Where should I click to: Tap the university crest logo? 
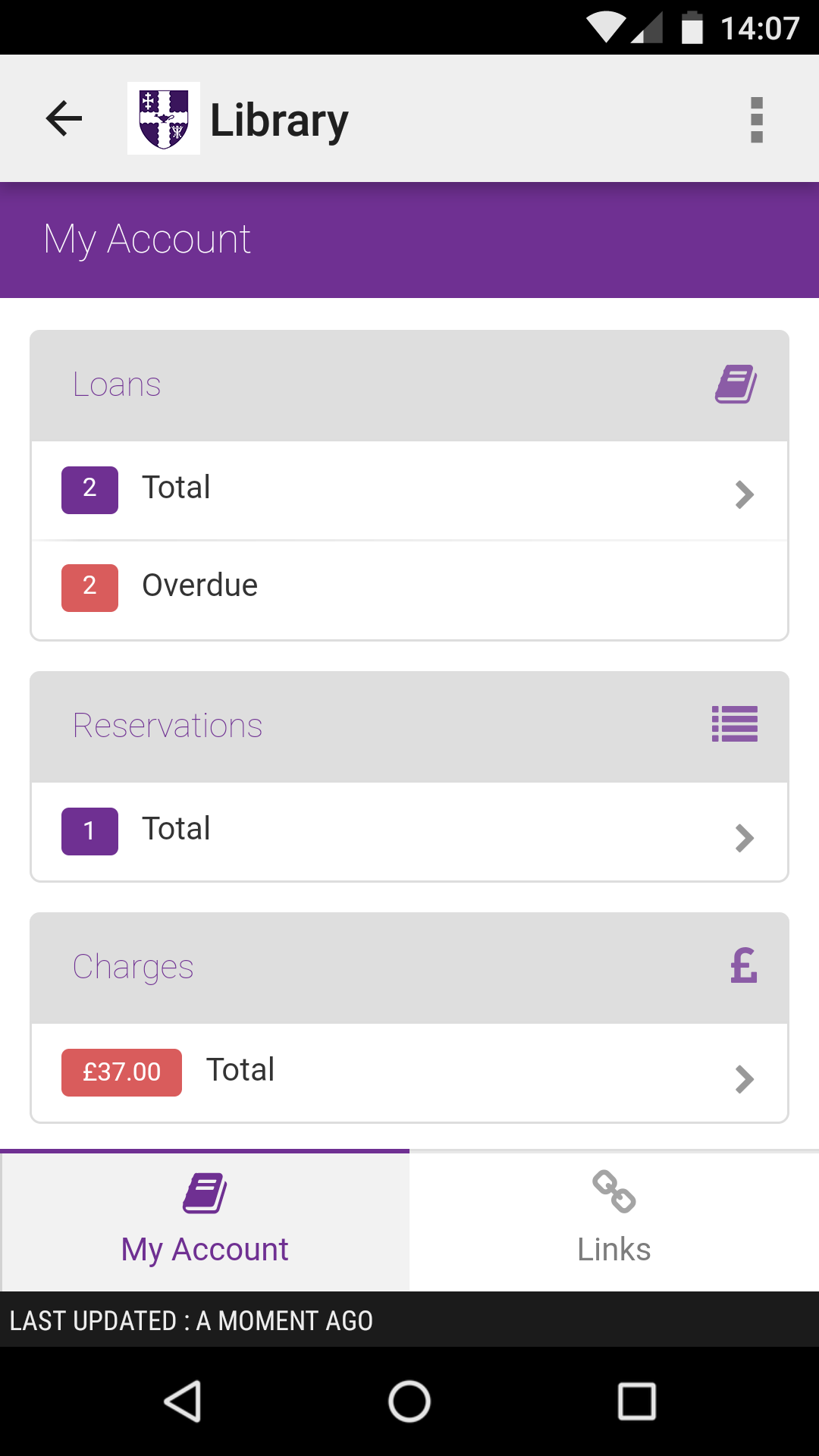coord(164,118)
